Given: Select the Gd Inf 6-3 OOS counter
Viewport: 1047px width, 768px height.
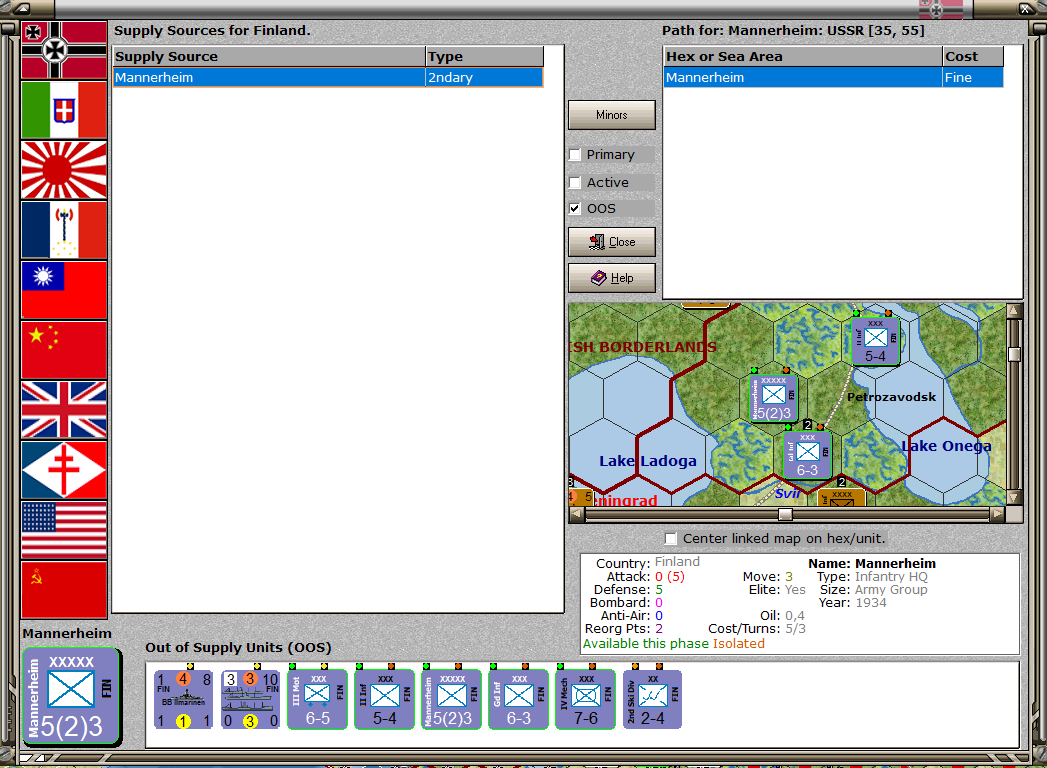Looking at the screenshot, I should point(519,700).
